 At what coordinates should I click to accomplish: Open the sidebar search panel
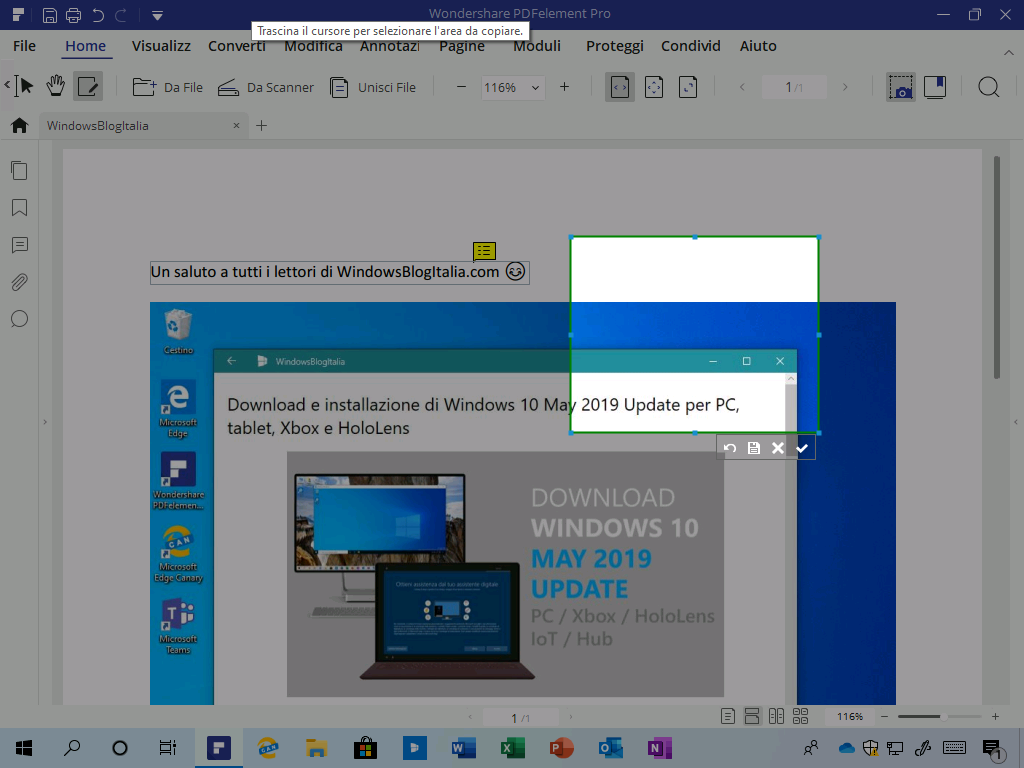(x=20, y=319)
